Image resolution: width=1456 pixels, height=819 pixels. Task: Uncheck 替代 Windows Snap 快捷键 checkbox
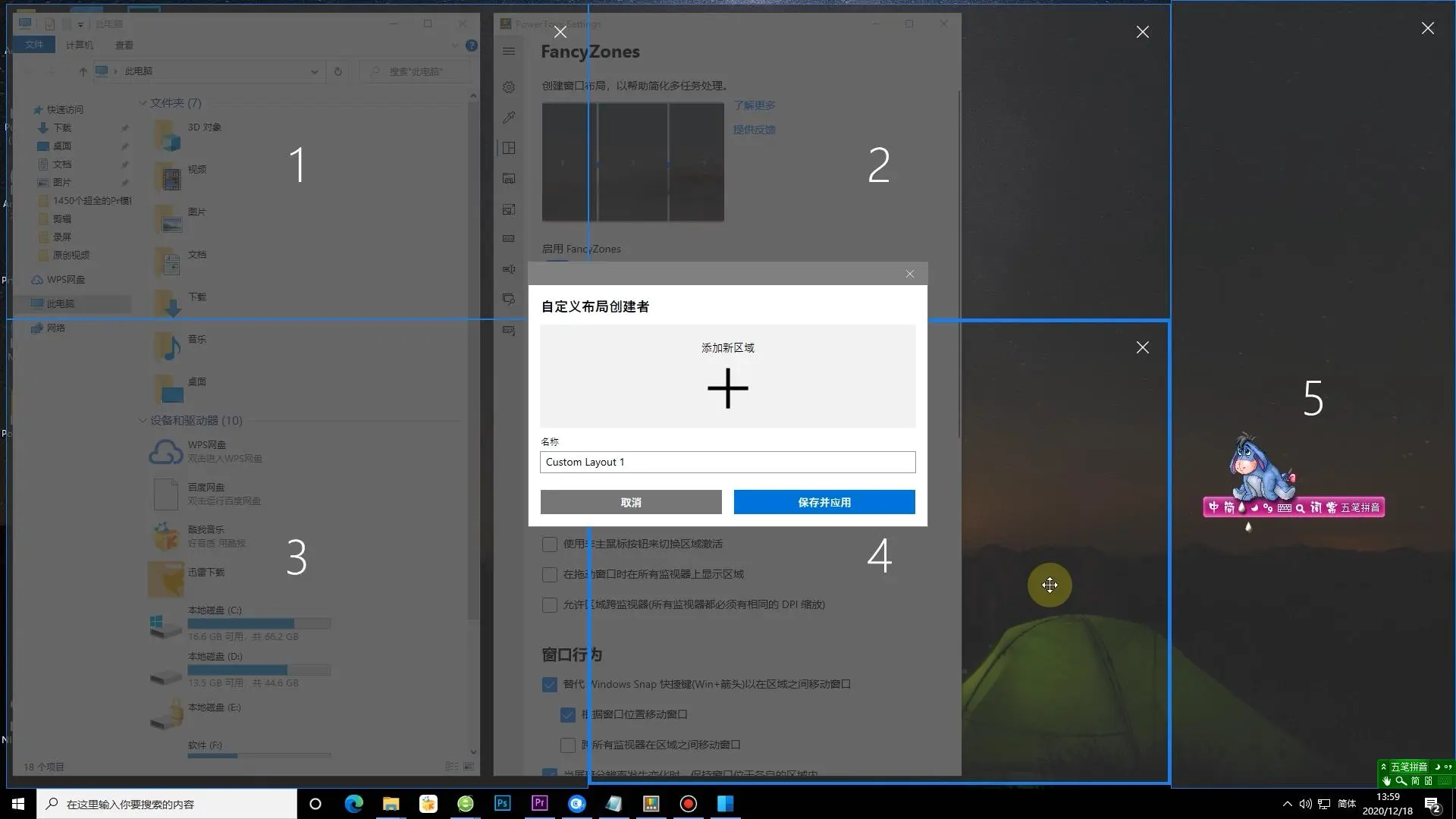coord(550,685)
